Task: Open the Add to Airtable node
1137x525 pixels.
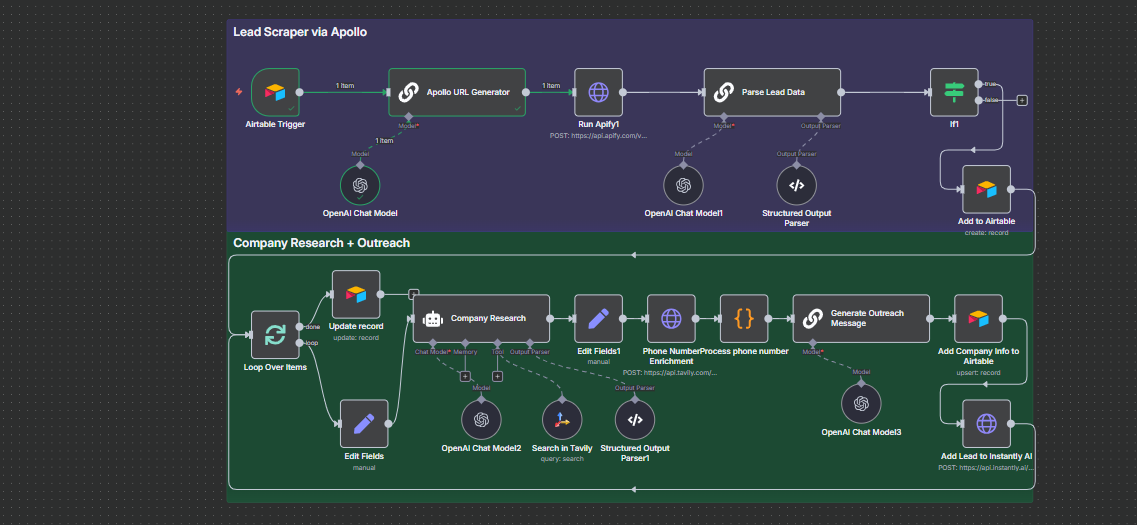Action: click(986, 189)
